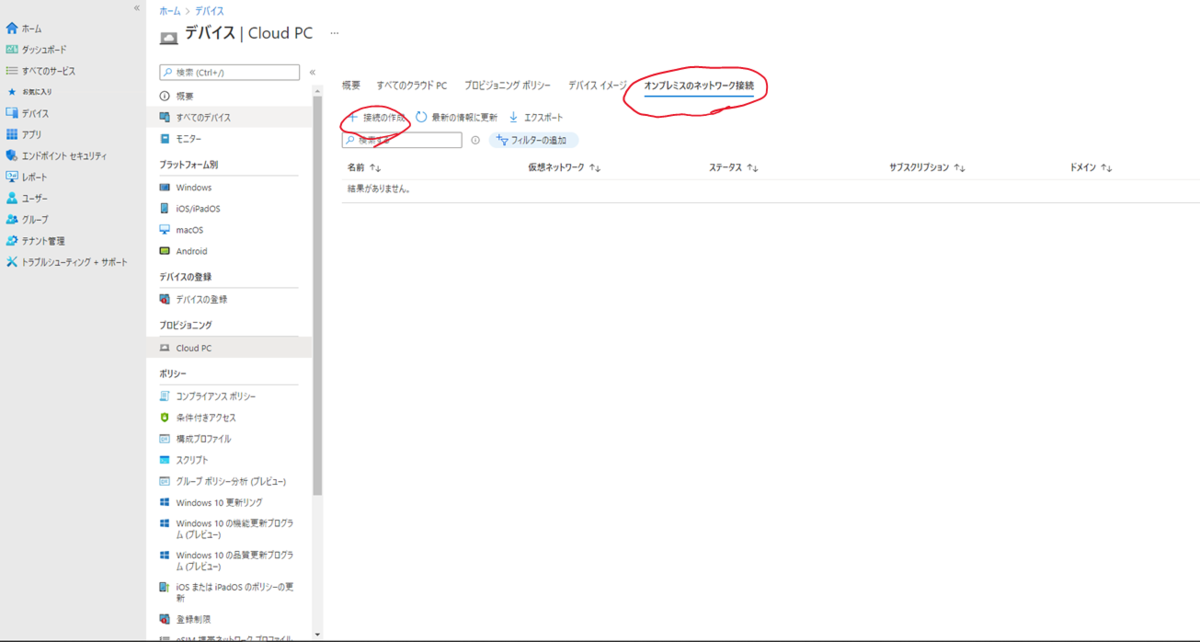Click the iOS/iPadOS platform icon
This screenshot has height=642, width=1200.
(x=165, y=208)
